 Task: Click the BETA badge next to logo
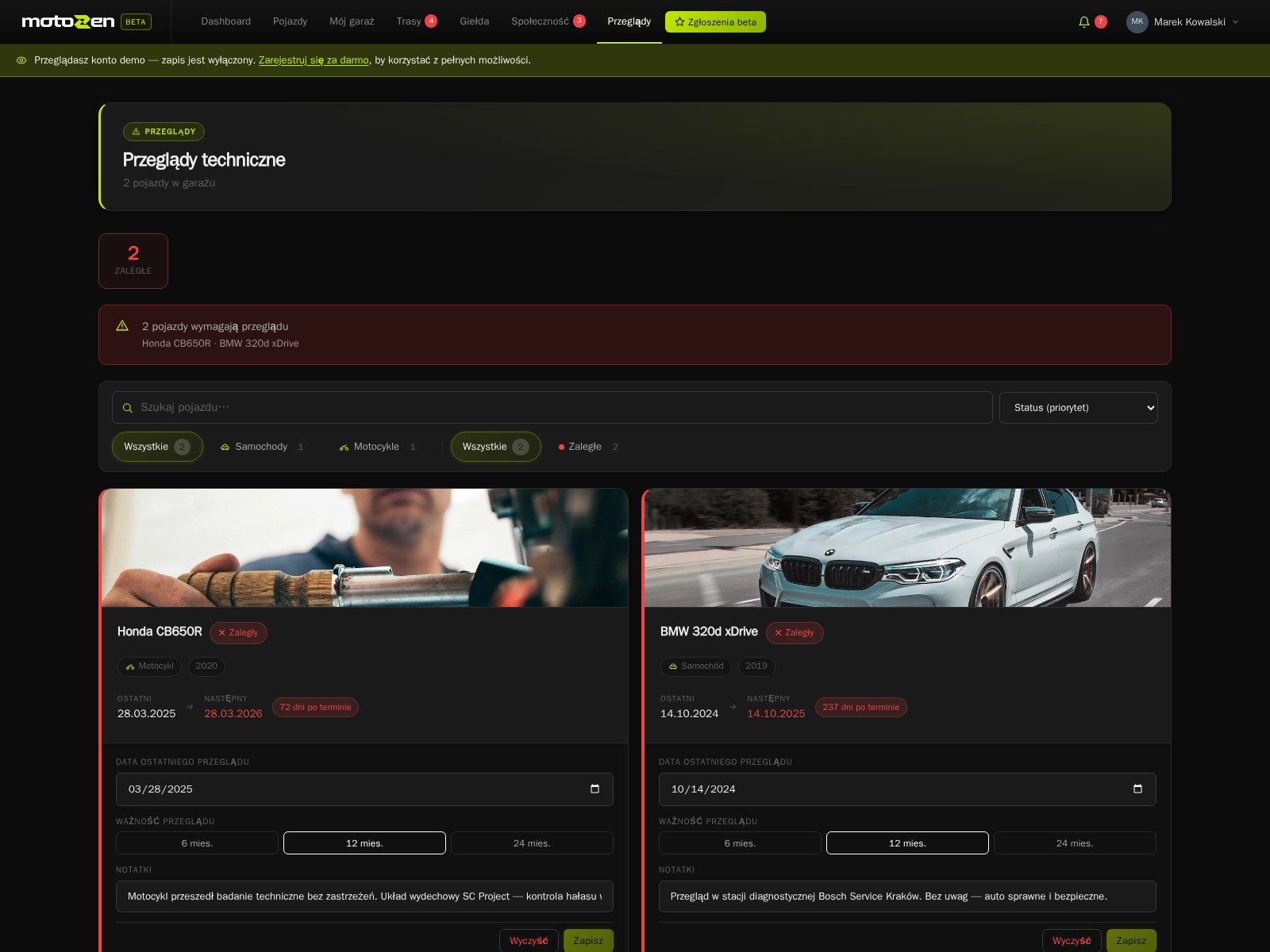(x=136, y=21)
